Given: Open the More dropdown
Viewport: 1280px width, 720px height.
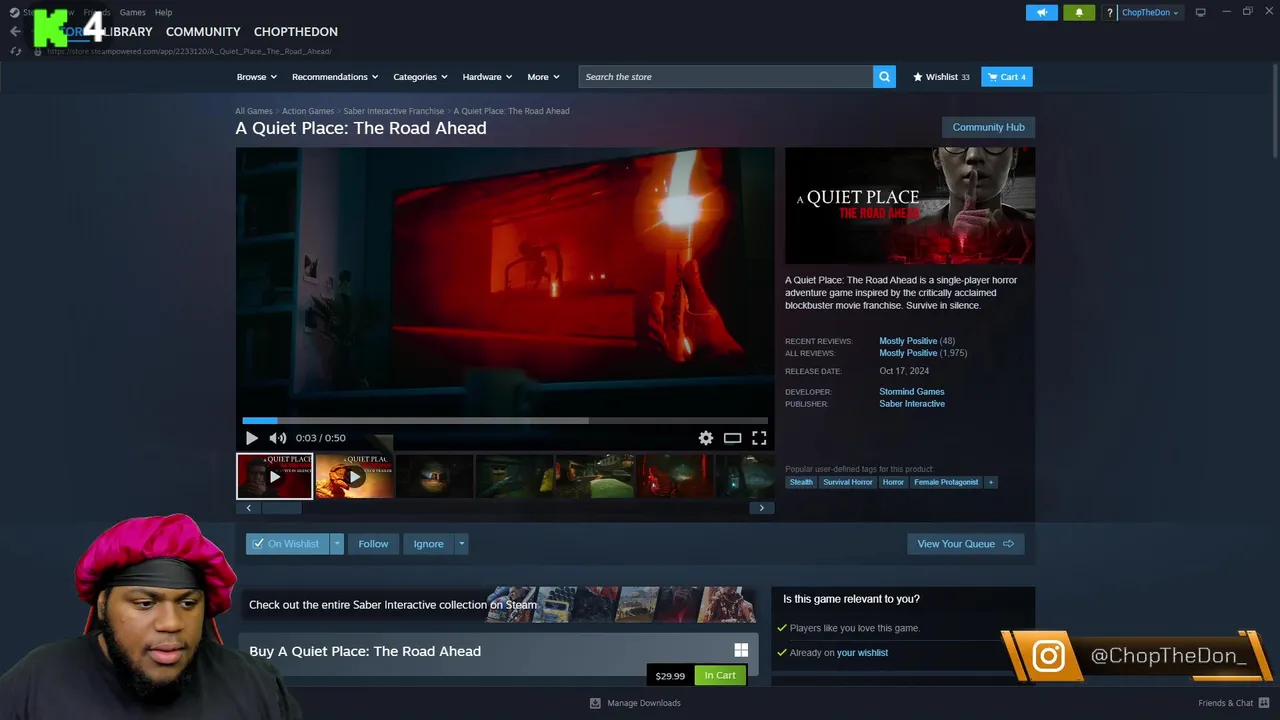Looking at the screenshot, I should point(543,77).
